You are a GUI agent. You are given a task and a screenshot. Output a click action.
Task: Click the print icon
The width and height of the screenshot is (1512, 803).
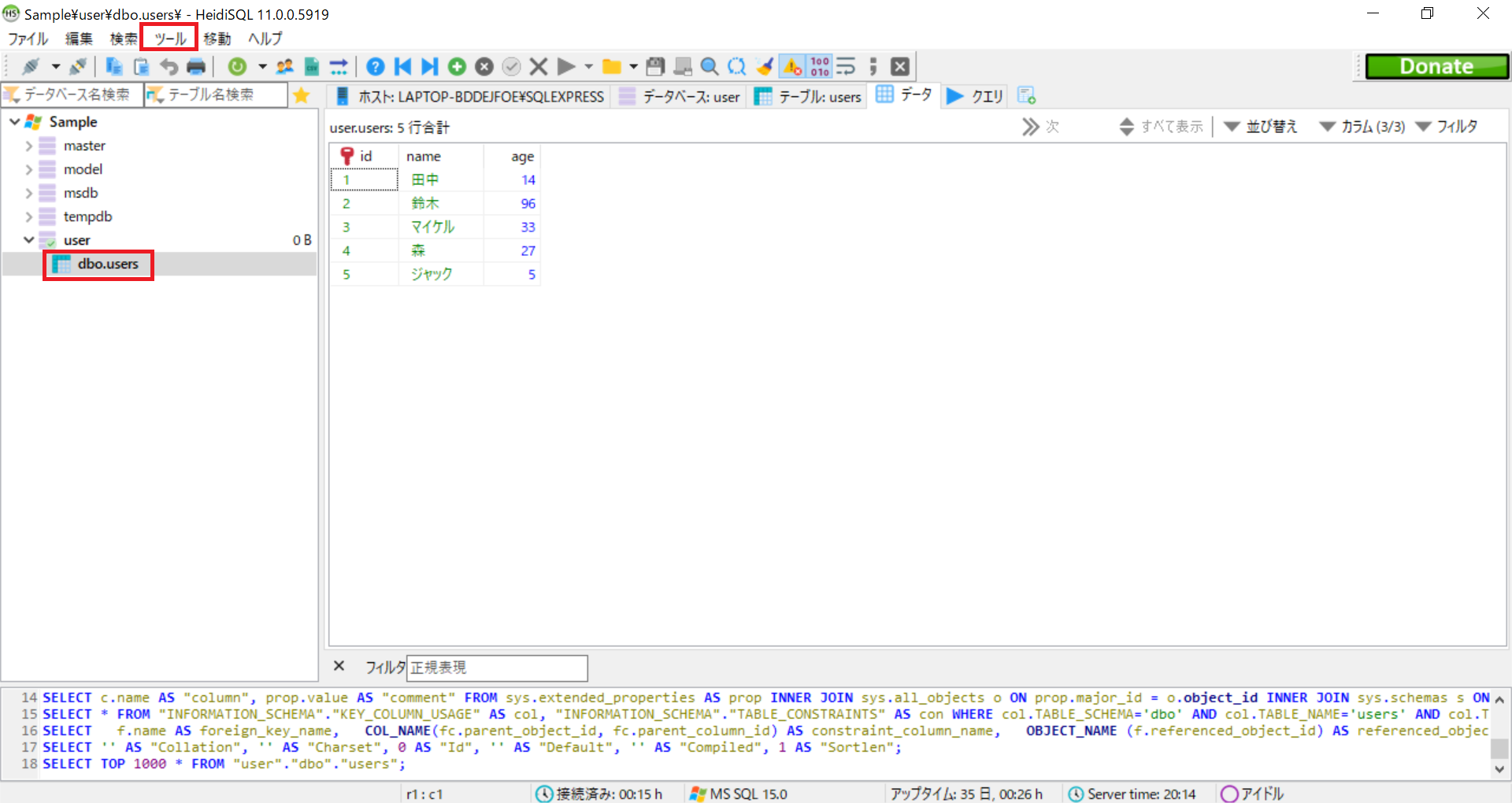[196, 67]
